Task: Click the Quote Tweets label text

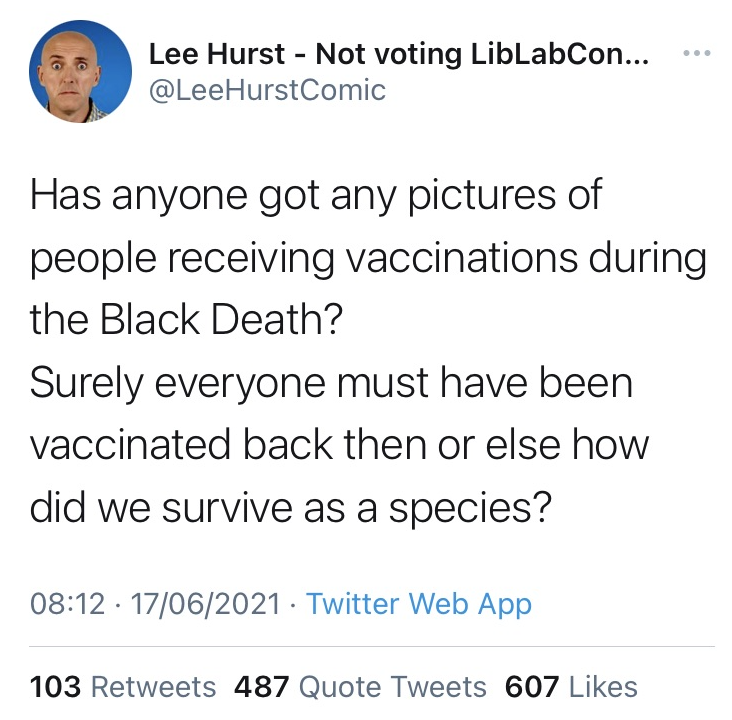Action: click(393, 686)
